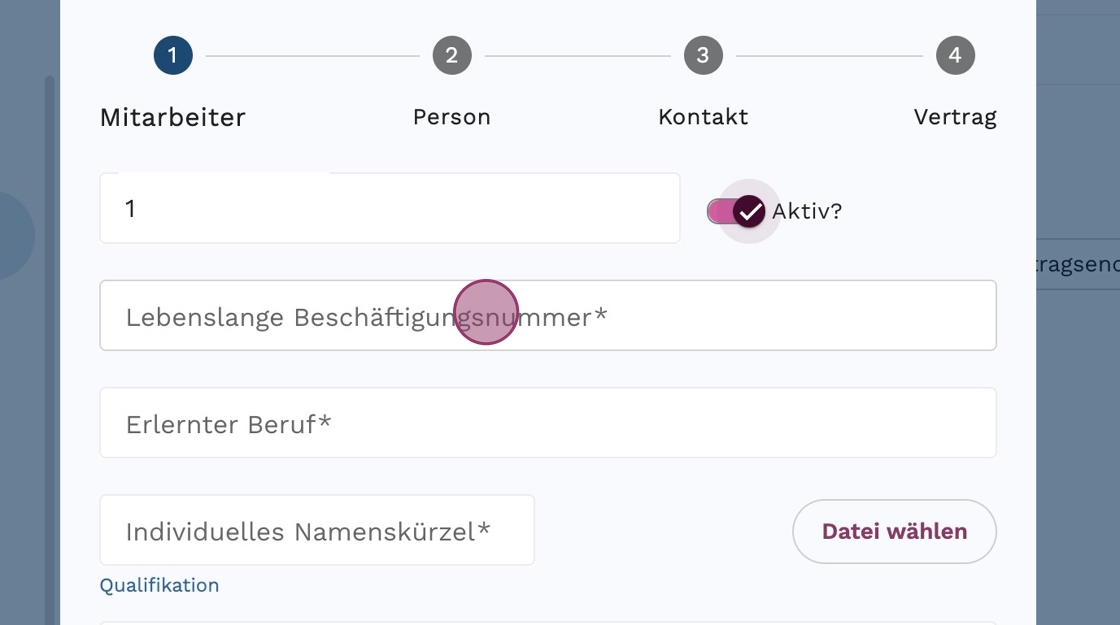Click the vertical scrollbar behind the dialog
The image size is (1120, 625).
click(49, 350)
